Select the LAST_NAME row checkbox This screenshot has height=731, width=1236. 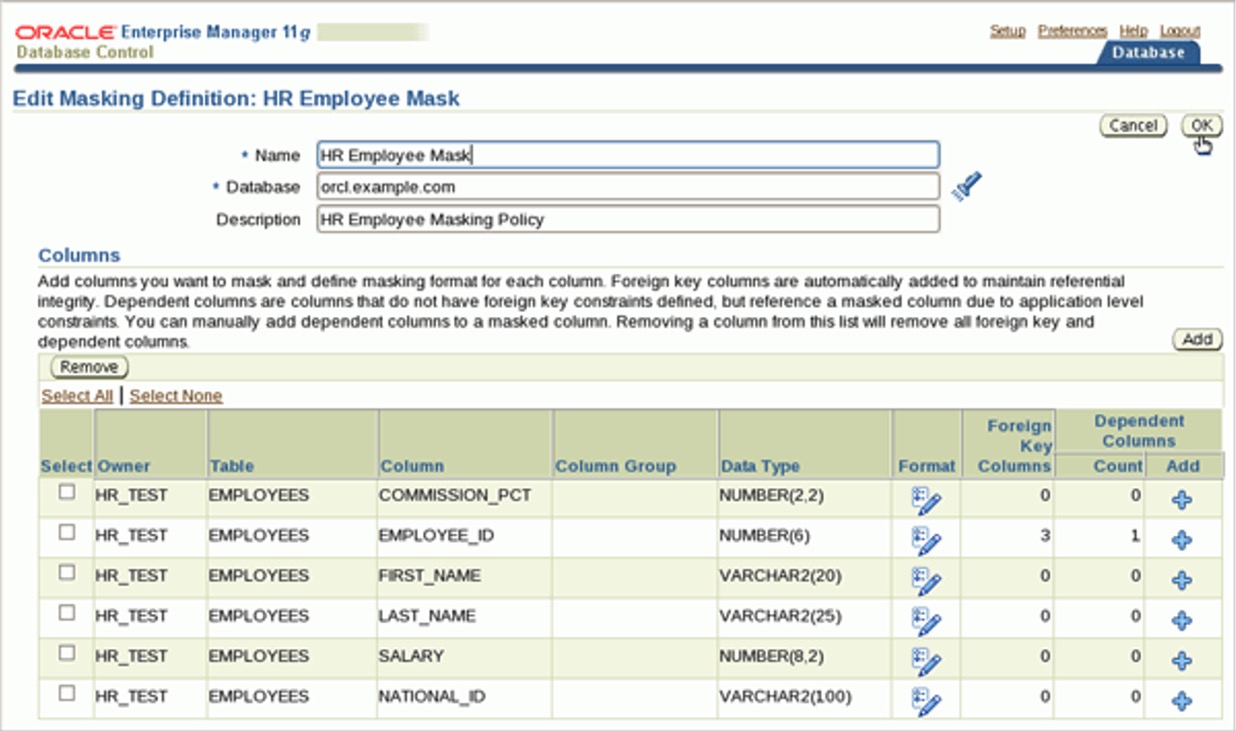67,612
